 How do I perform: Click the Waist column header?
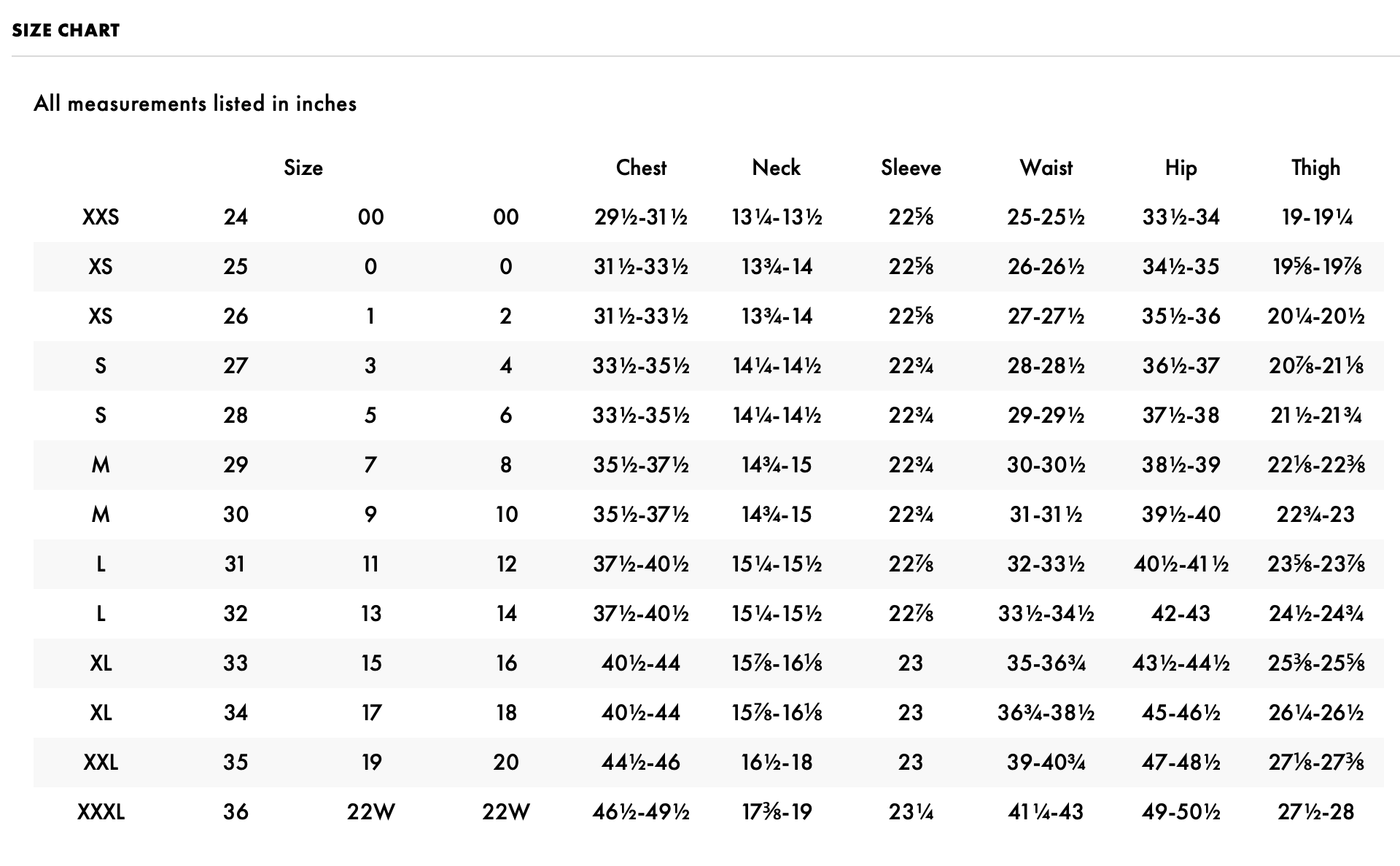[x=1046, y=168]
